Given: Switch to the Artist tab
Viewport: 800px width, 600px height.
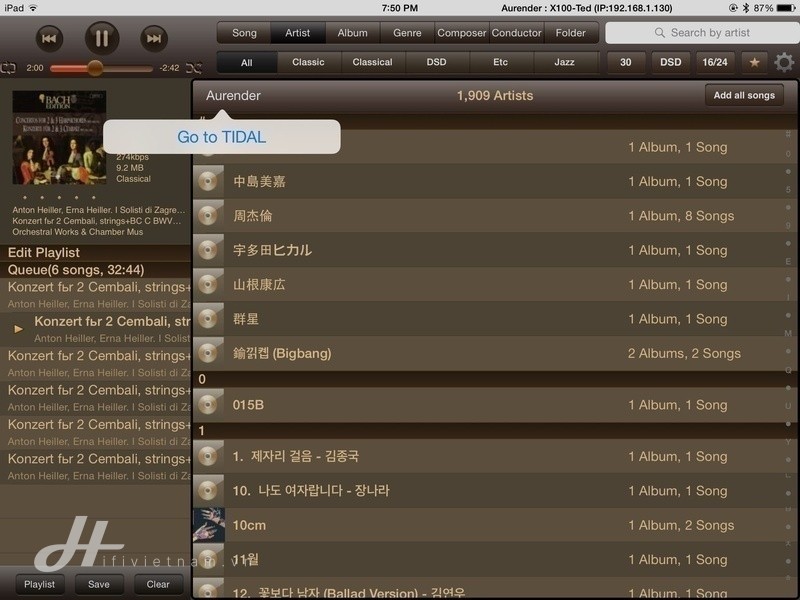Looking at the screenshot, I should 297,33.
